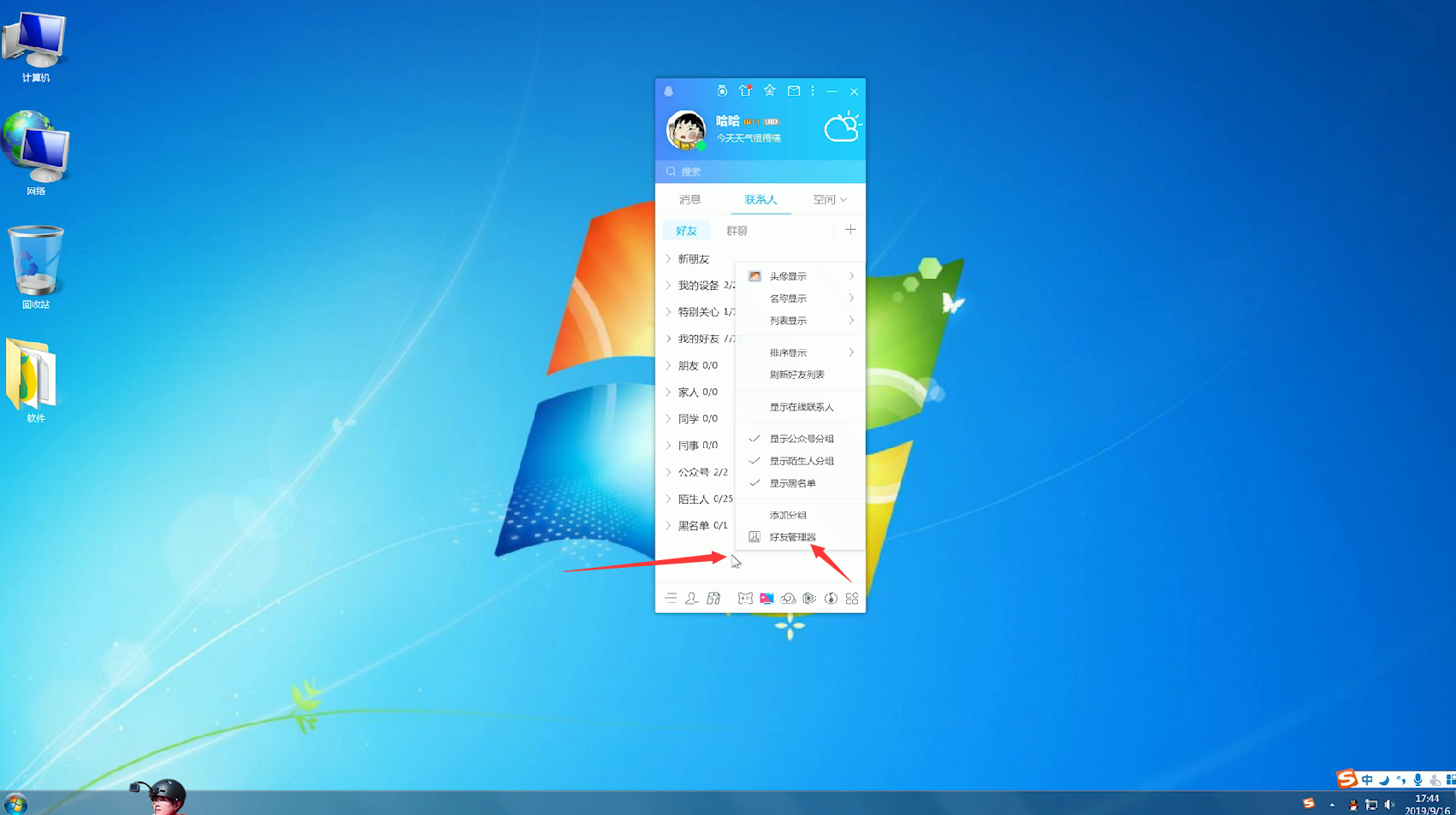Screen dimensions: 1456x815
Task: Click the star QQ Zone icon in header
Action: 770,91
